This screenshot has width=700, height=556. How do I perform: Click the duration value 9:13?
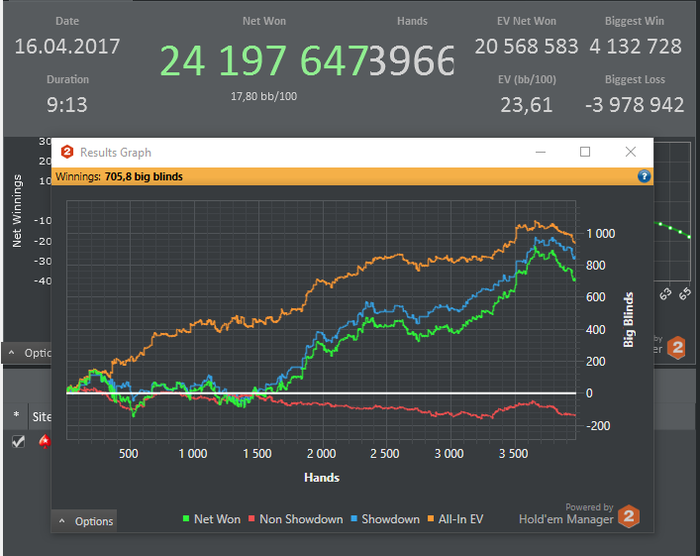click(x=67, y=105)
